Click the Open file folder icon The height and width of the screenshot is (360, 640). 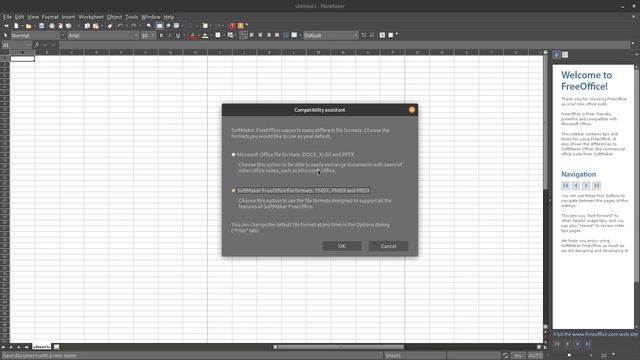click(x=28, y=26)
